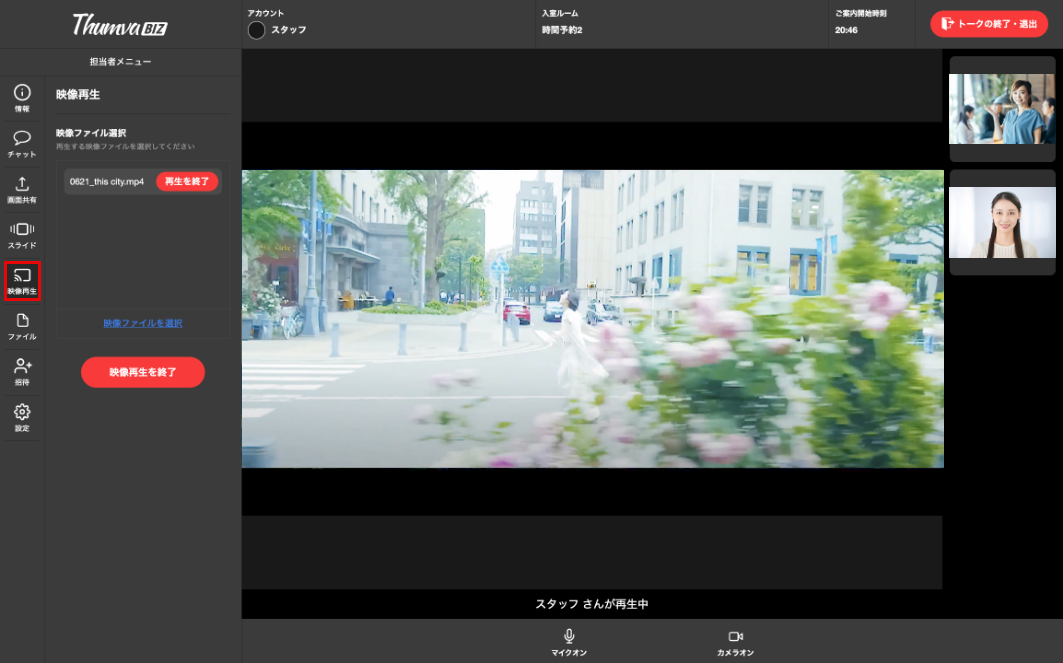Screen dimensions: 1063x663
Task: Select the 映像再生 video playback icon
Action: 22,280
